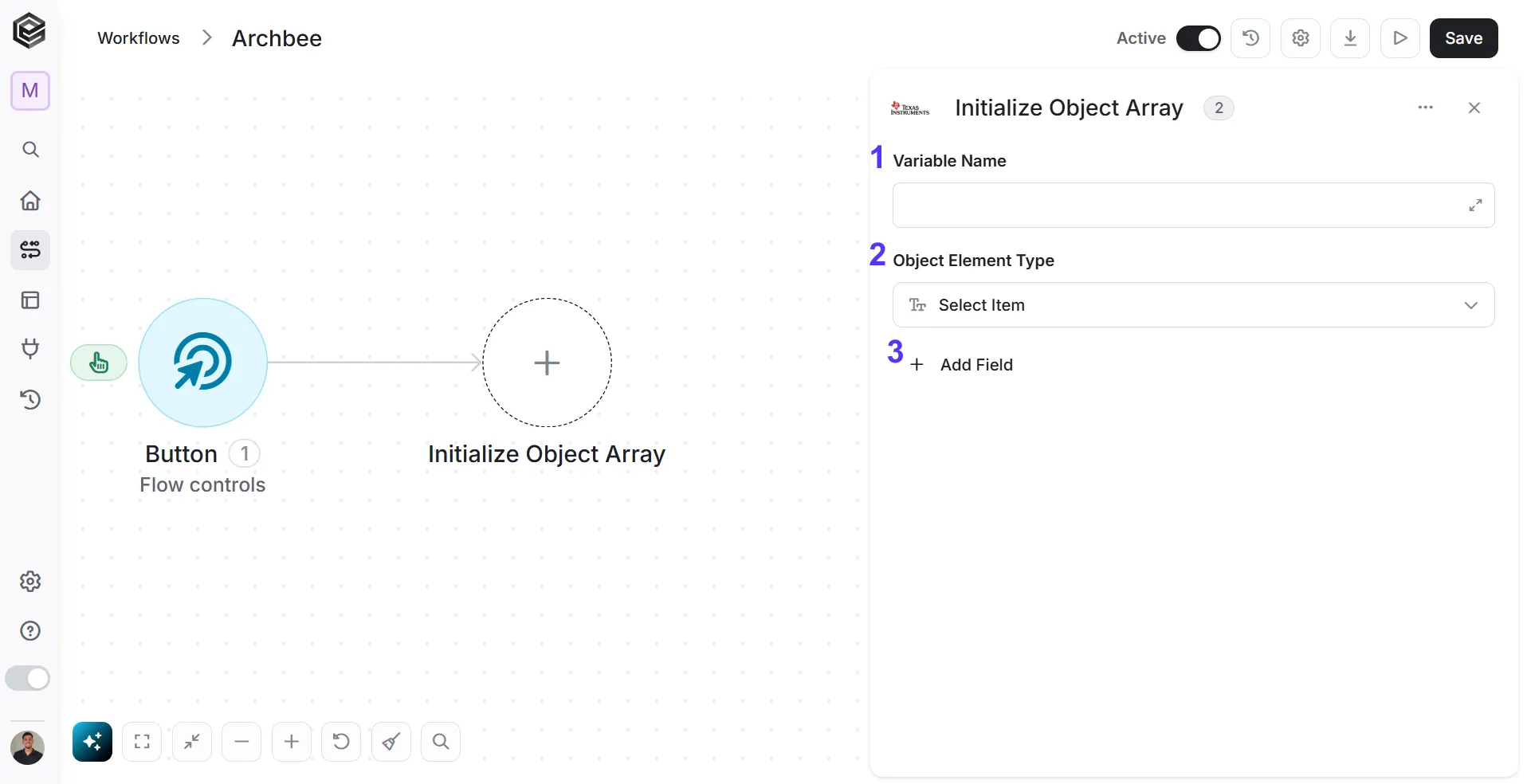Open the history icon in the sidebar
1527x784 pixels.
[x=30, y=399]
